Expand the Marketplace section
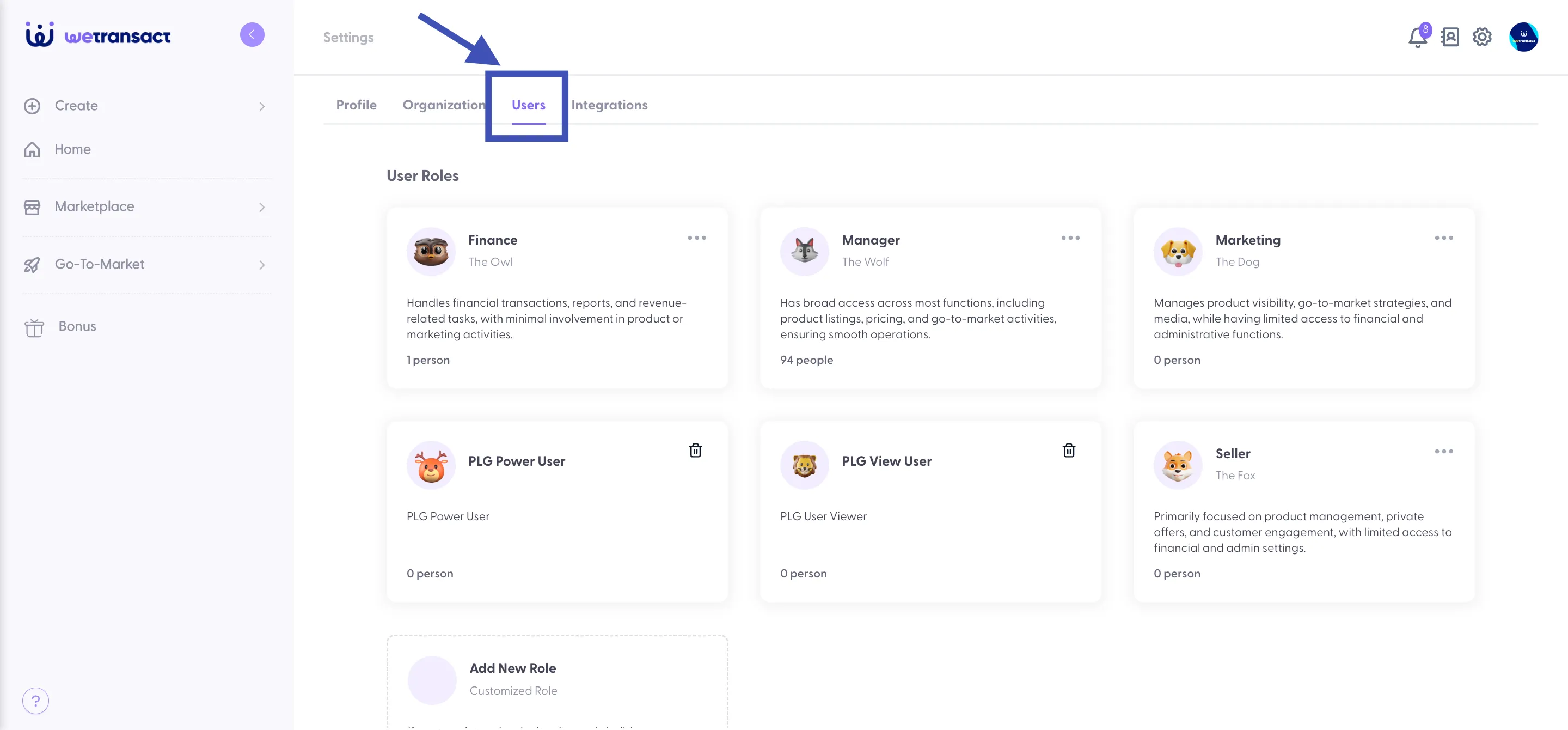This screenshot has width=1568, height=730. click(146, 207)
